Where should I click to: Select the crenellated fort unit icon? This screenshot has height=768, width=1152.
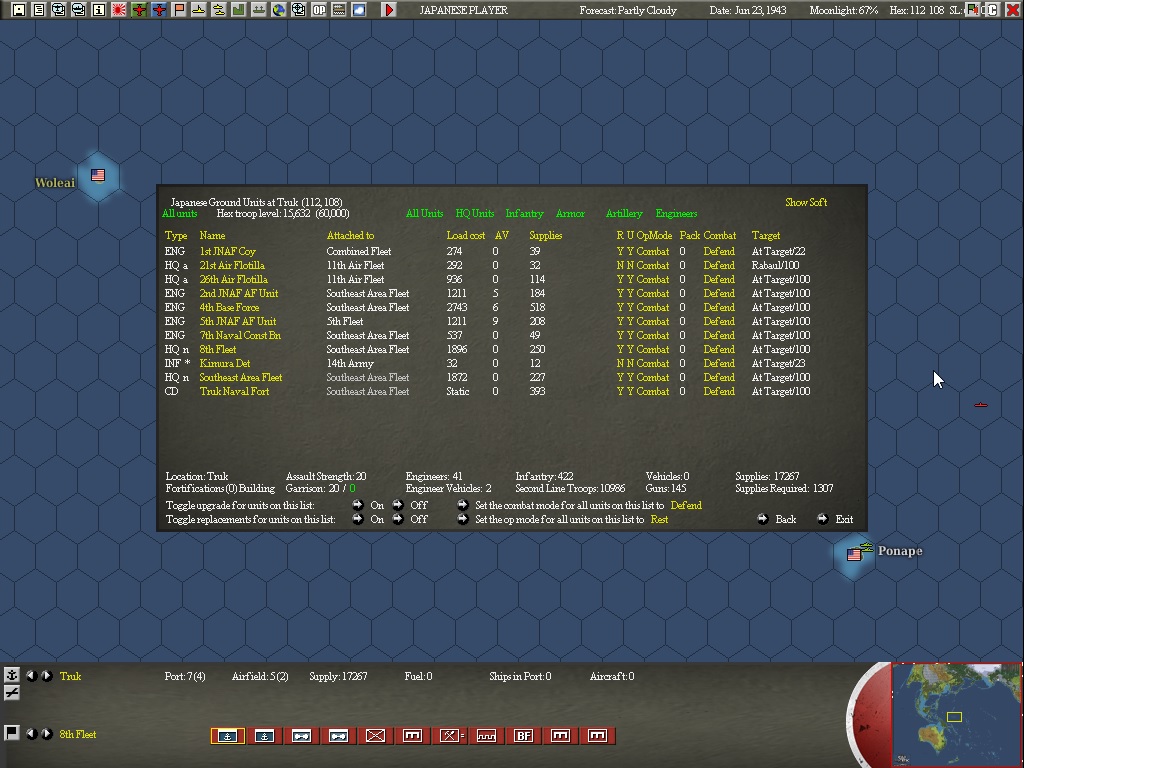(486, 736)
